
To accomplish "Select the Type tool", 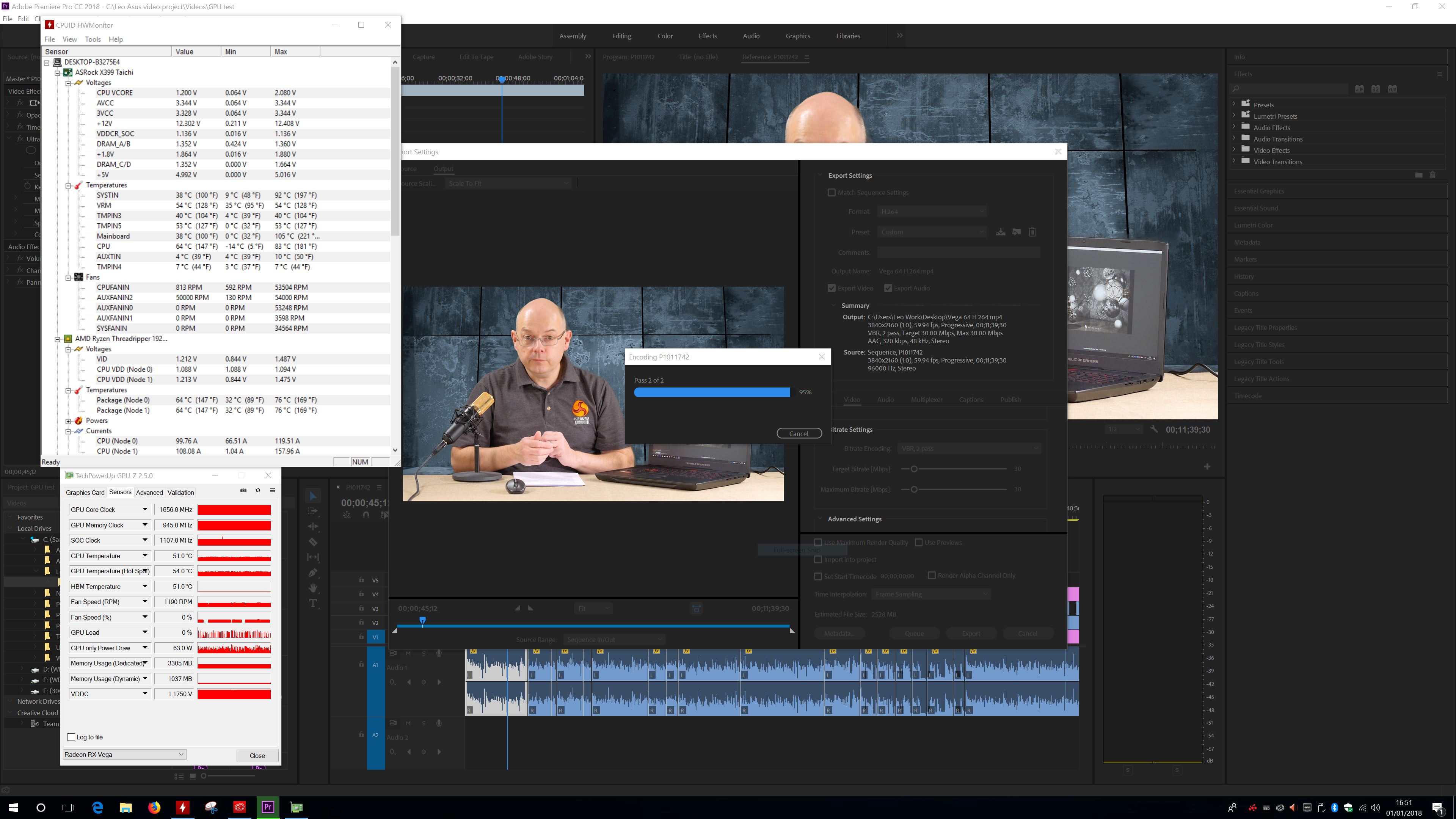I will [313, 604].
